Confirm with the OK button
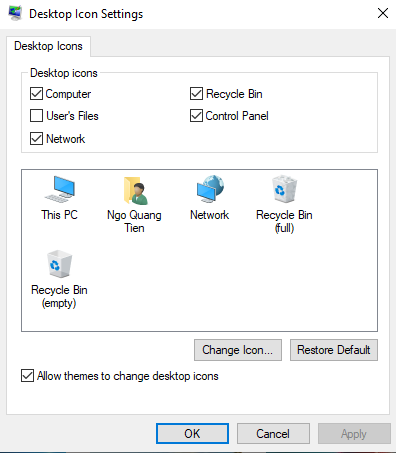Screen dimensions: 396x453 192,434
